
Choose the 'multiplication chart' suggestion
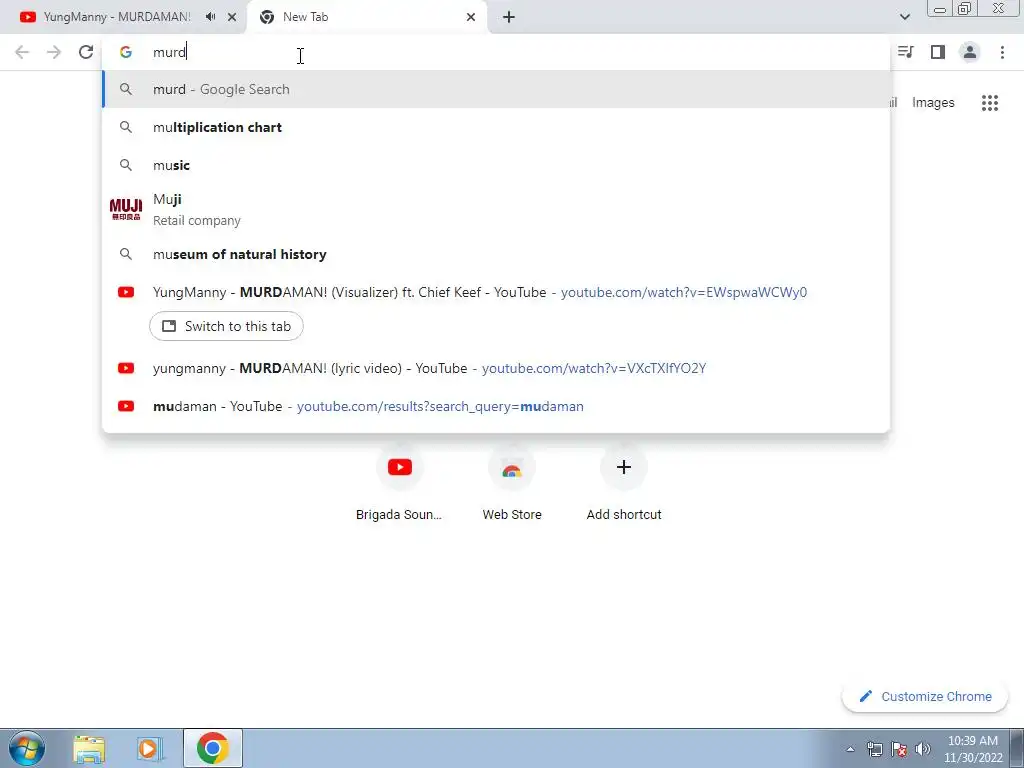(x=496, y=127)
